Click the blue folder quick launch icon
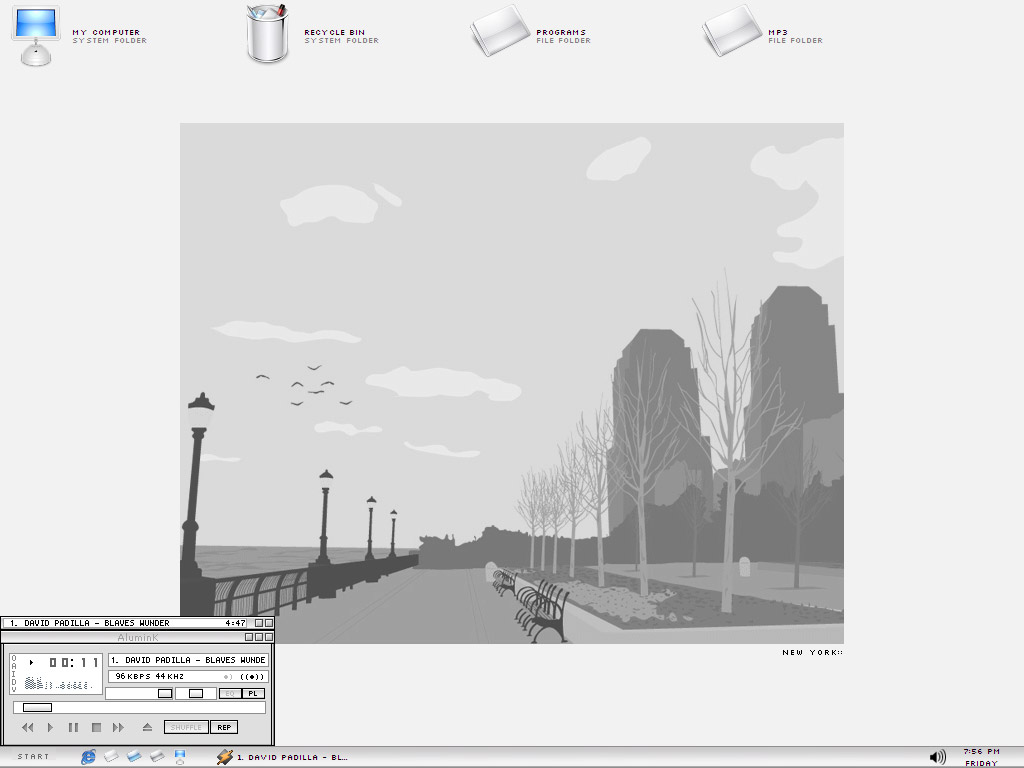 point(134,756)
